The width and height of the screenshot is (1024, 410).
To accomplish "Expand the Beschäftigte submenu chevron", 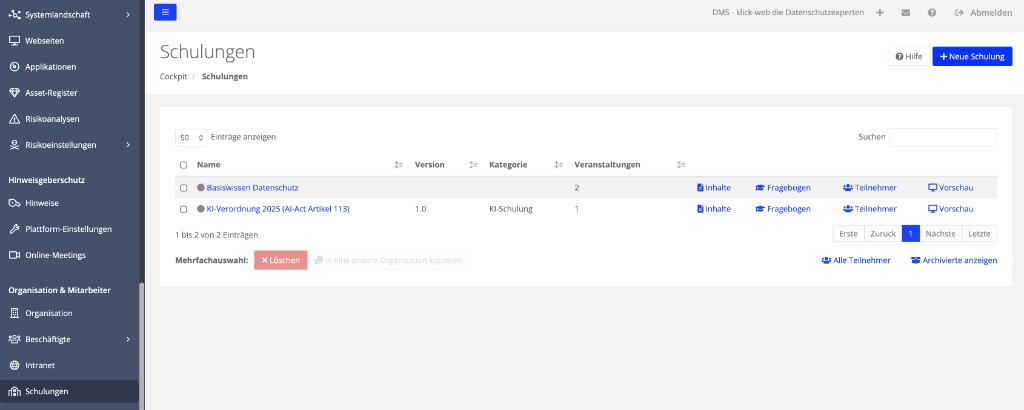I will pyautogui.click(x=128, y=339).
